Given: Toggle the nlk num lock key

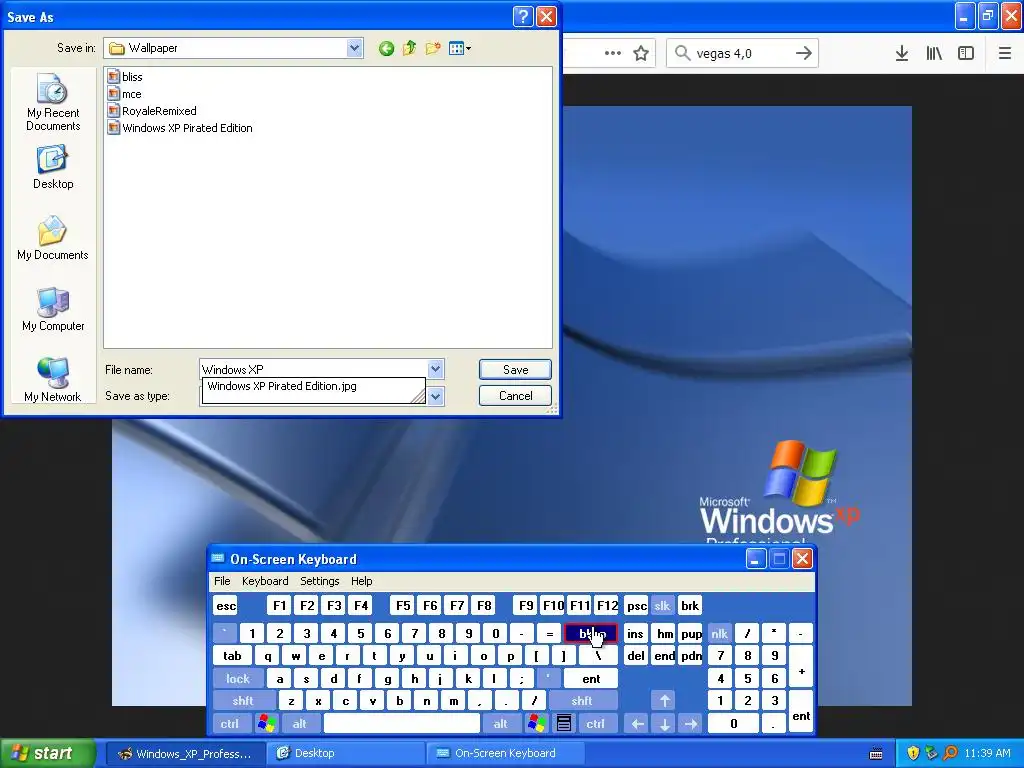Looking at the screenshot, I should [x=719, y=633].
